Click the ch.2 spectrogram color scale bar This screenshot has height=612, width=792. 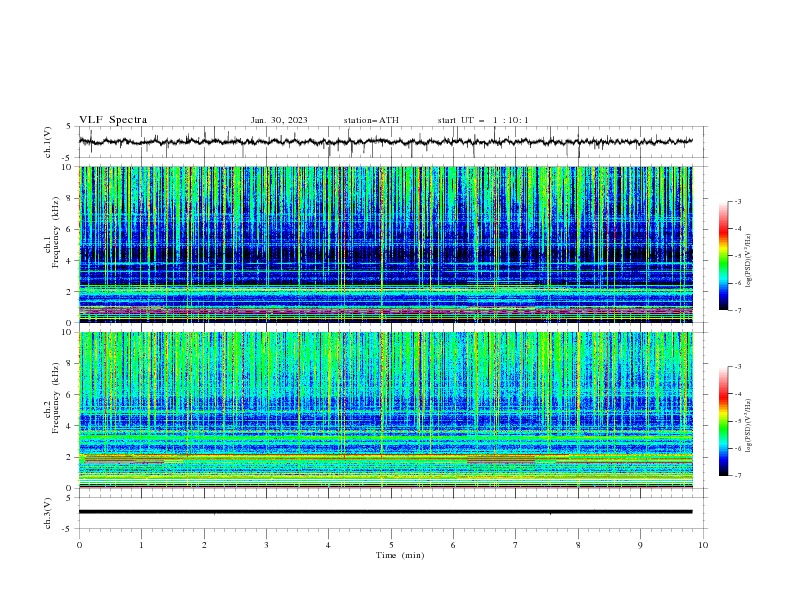pos(723,421)
